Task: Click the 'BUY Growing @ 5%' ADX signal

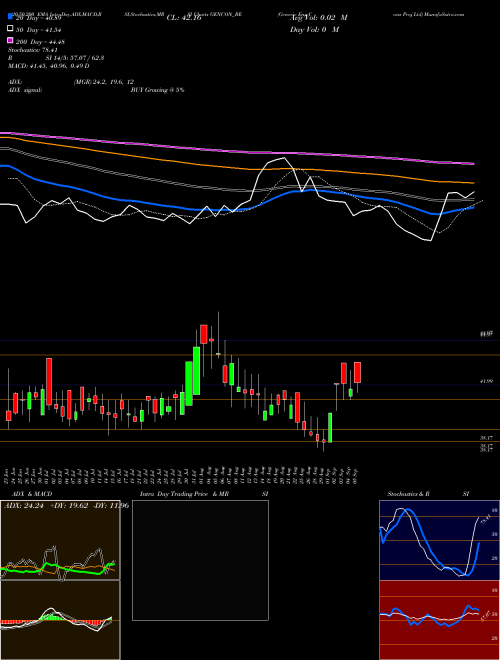Action: pos(157,90)
